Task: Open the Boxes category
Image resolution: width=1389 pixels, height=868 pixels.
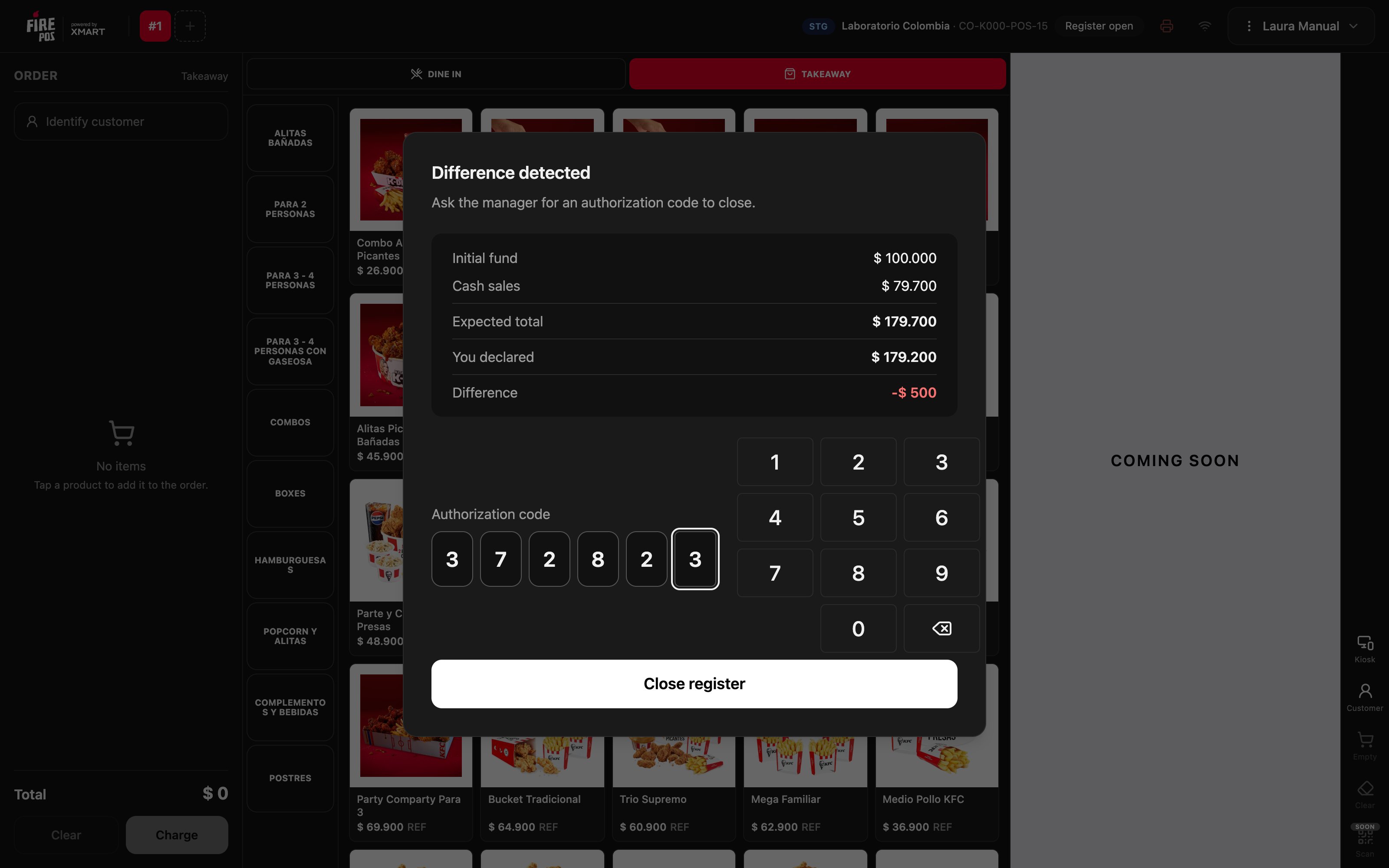Action: pyautogui.click(x=290, y=494)
